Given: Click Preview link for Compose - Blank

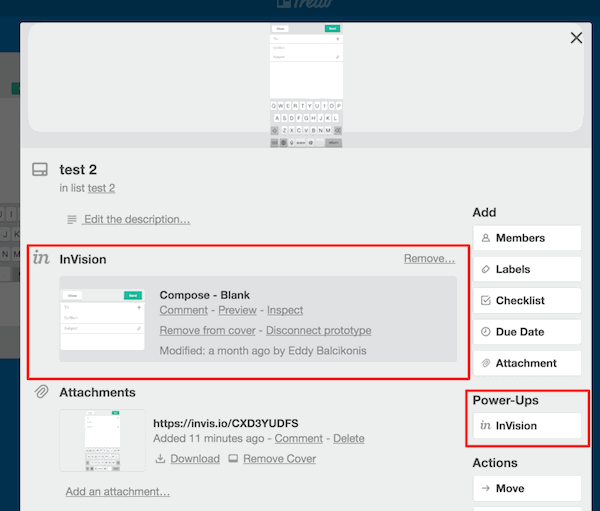Looking at the screenshot, I should (x=237, y=310).
